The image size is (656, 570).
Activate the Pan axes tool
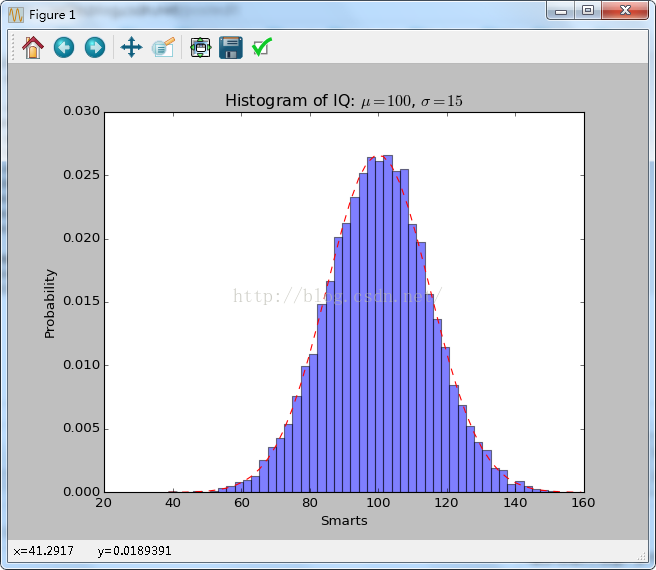(x=131, y=47)
